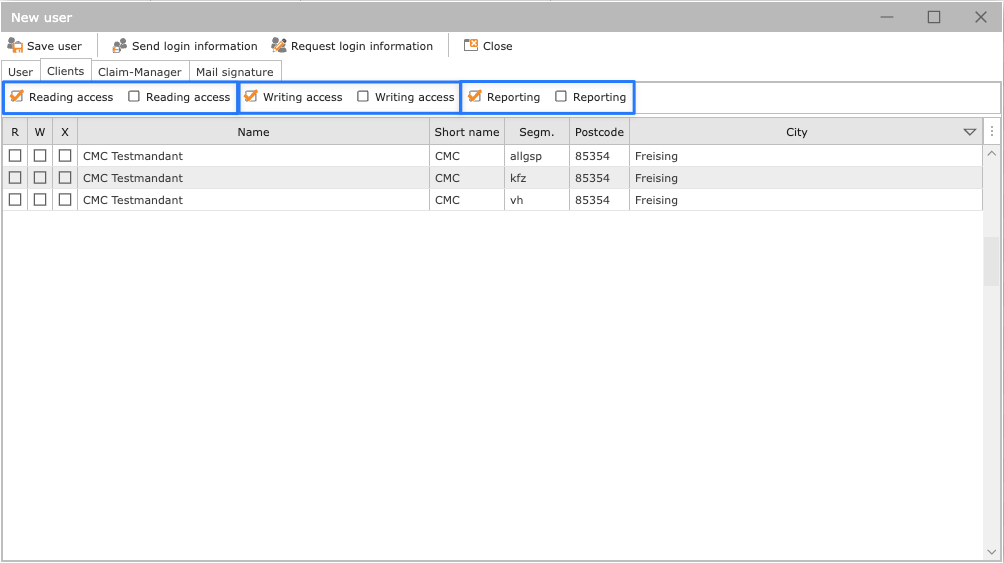Click the Save user toolbar icon
The height and width of the screenshot is (563, 1004).
(x=15, y=46)
